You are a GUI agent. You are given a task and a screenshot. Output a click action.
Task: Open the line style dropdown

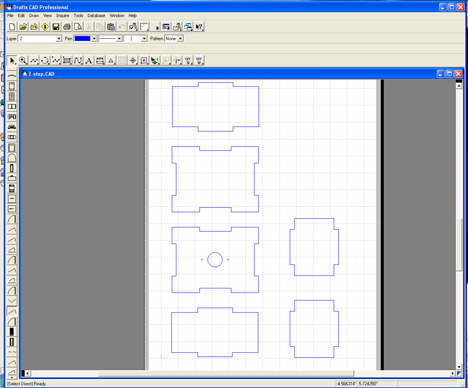119,39
